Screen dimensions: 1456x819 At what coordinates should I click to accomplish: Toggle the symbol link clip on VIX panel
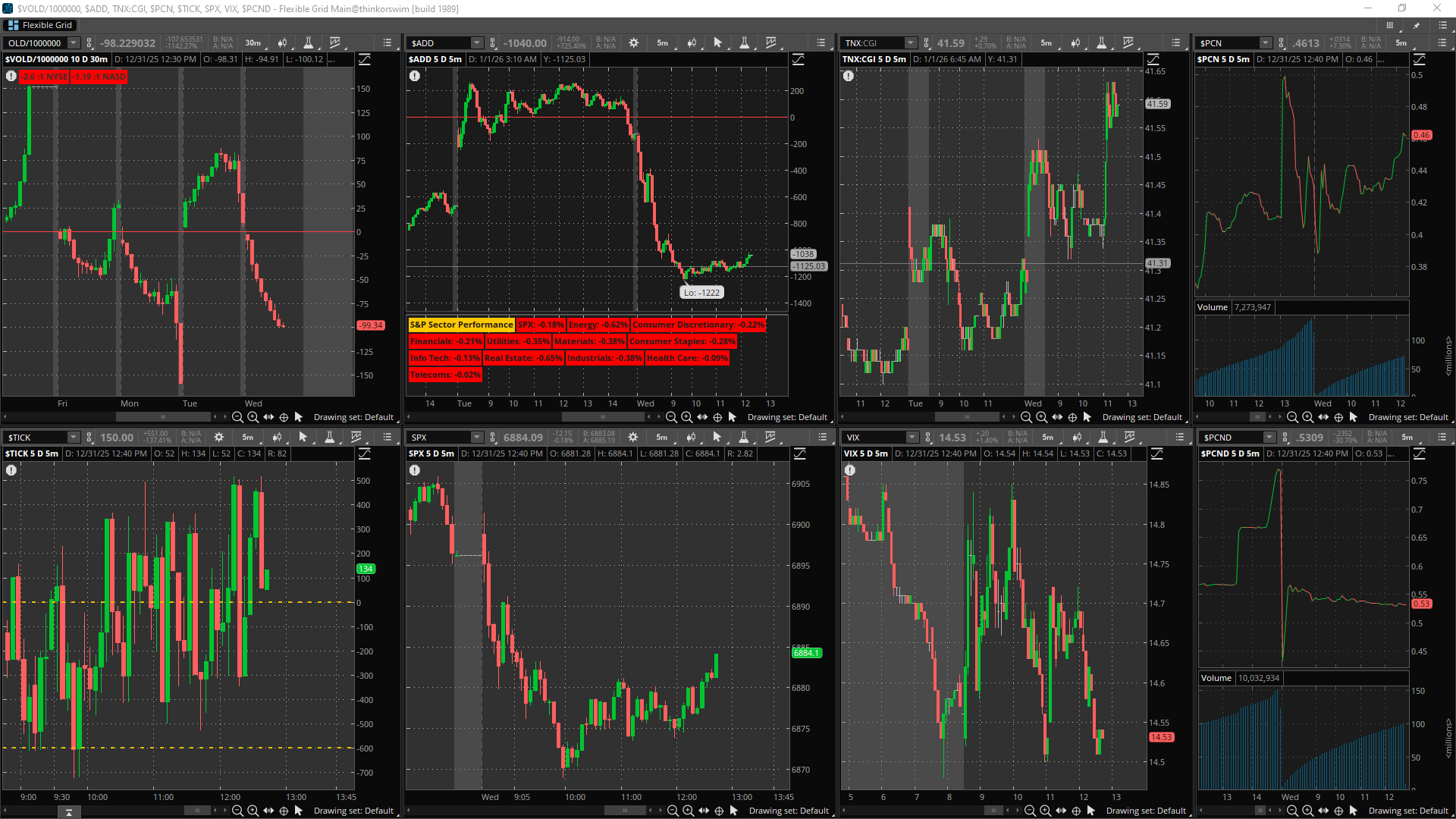pyautogui.click(x=928, y=438)
